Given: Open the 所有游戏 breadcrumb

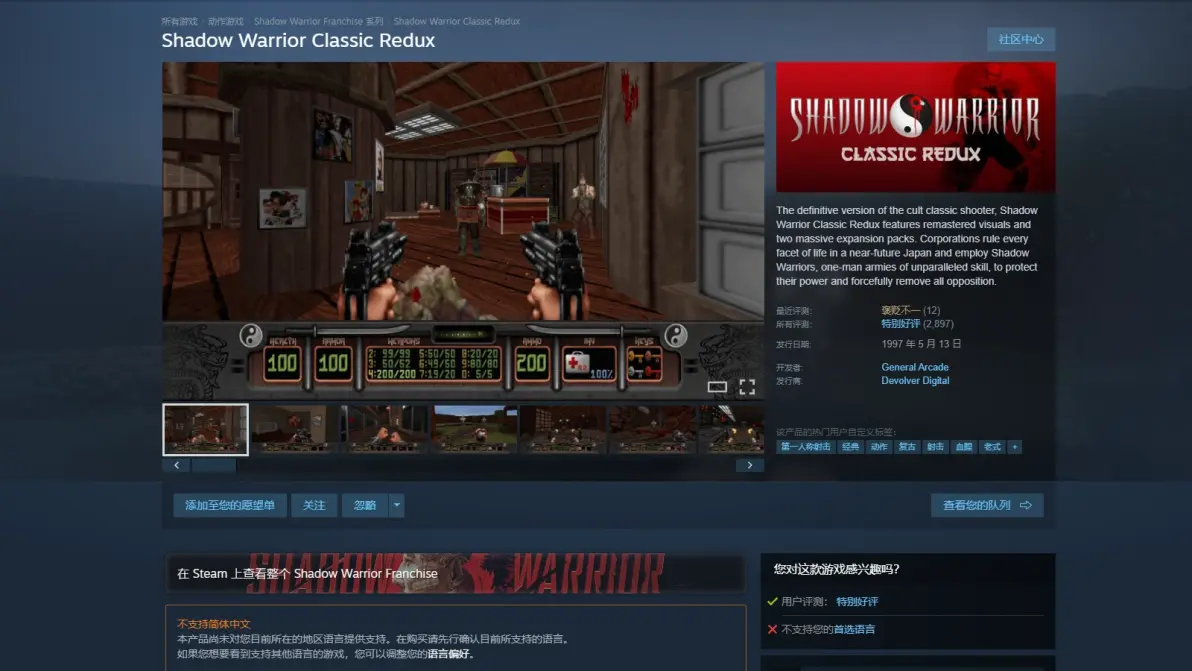Looking at the screenshot, I should pyautogui.click(x=179, y=21).
